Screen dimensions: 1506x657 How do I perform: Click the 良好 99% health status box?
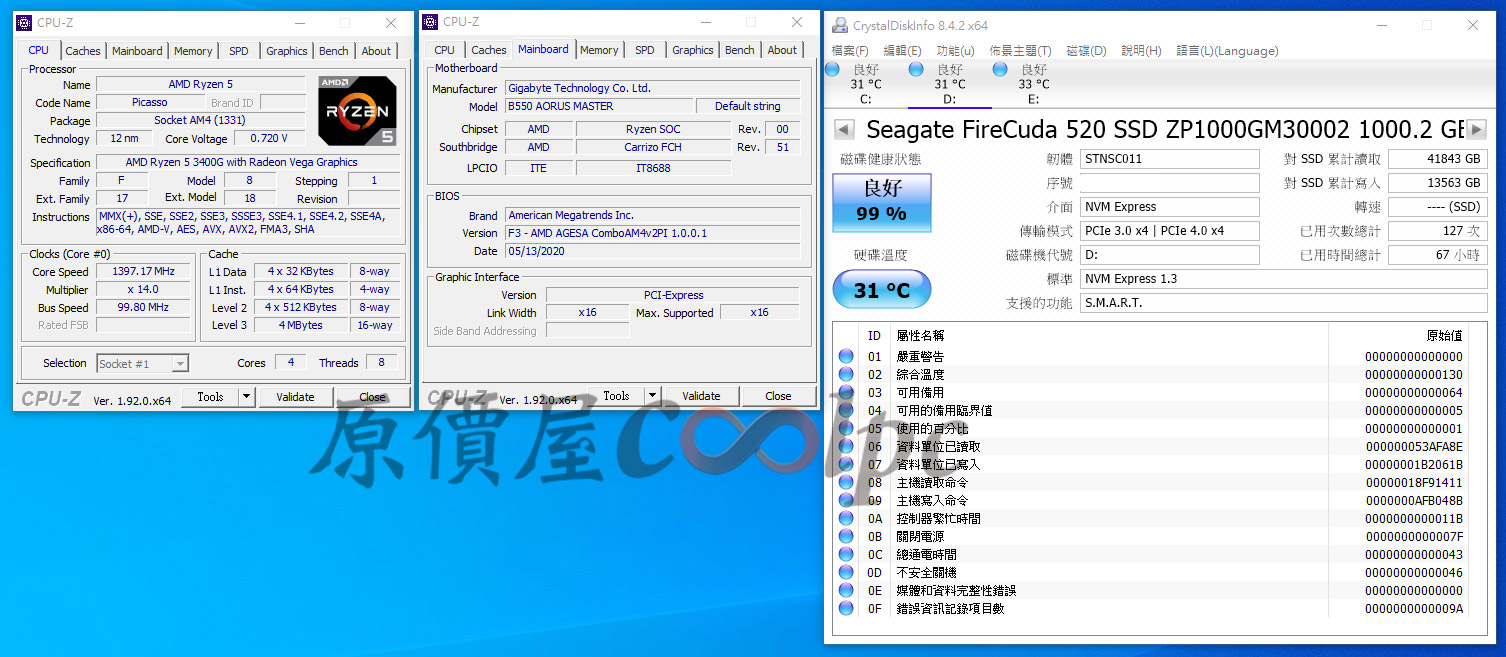pyautogui.click(x=882, y=201)
